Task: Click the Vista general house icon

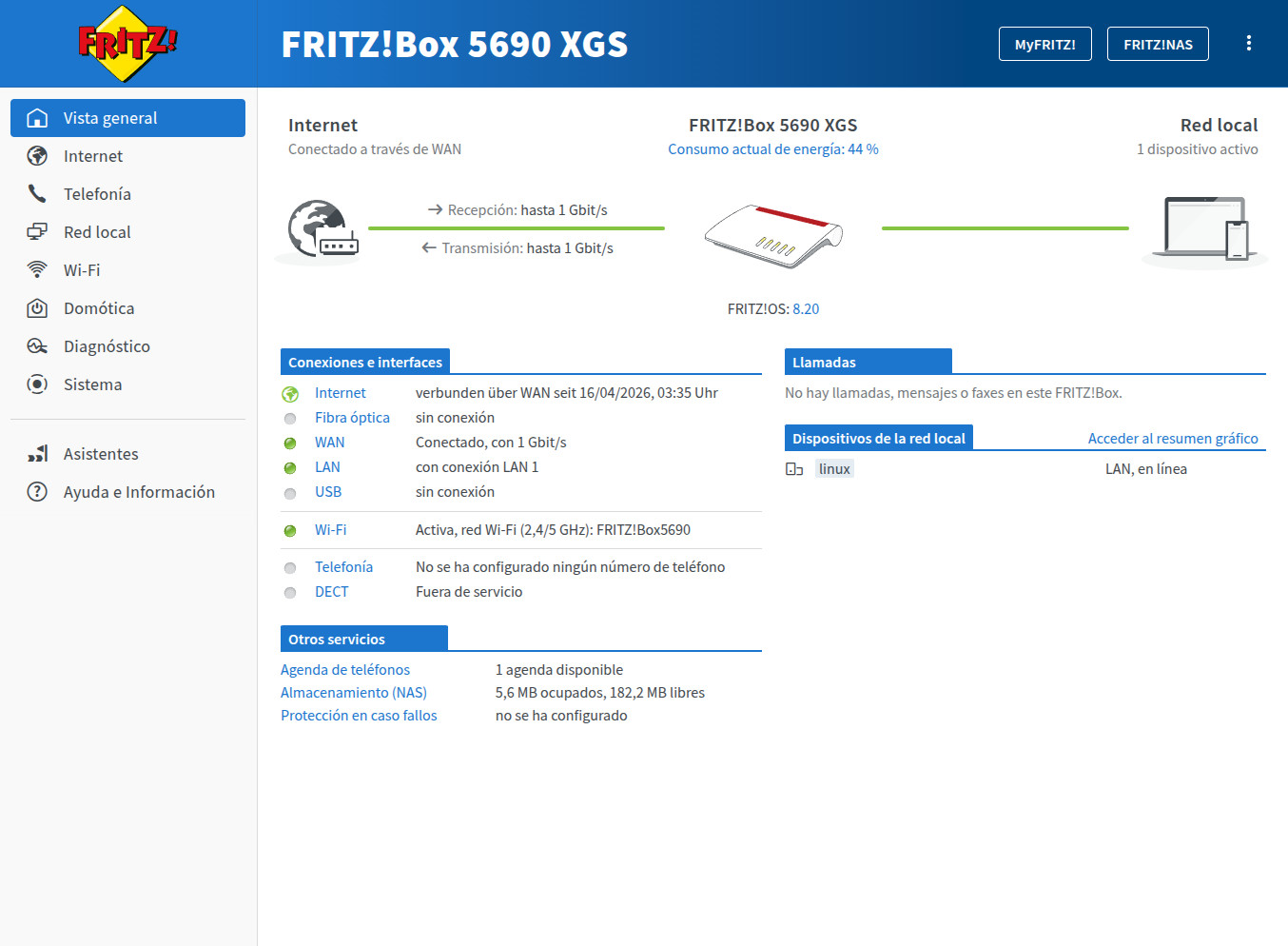Action: [x=37, y=118]
